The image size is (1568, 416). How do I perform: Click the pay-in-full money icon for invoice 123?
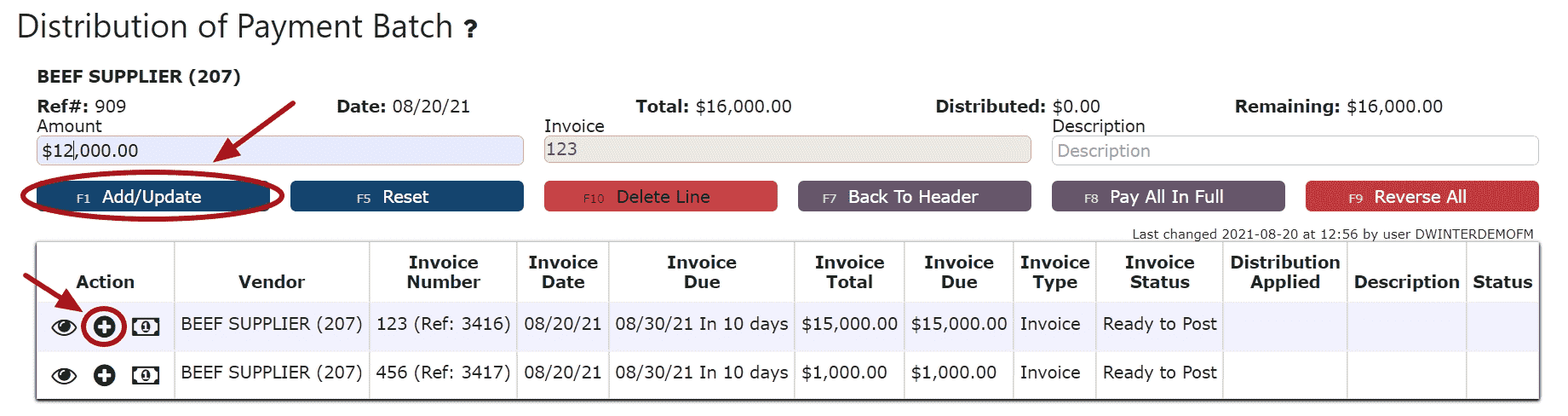pos(146,326)
